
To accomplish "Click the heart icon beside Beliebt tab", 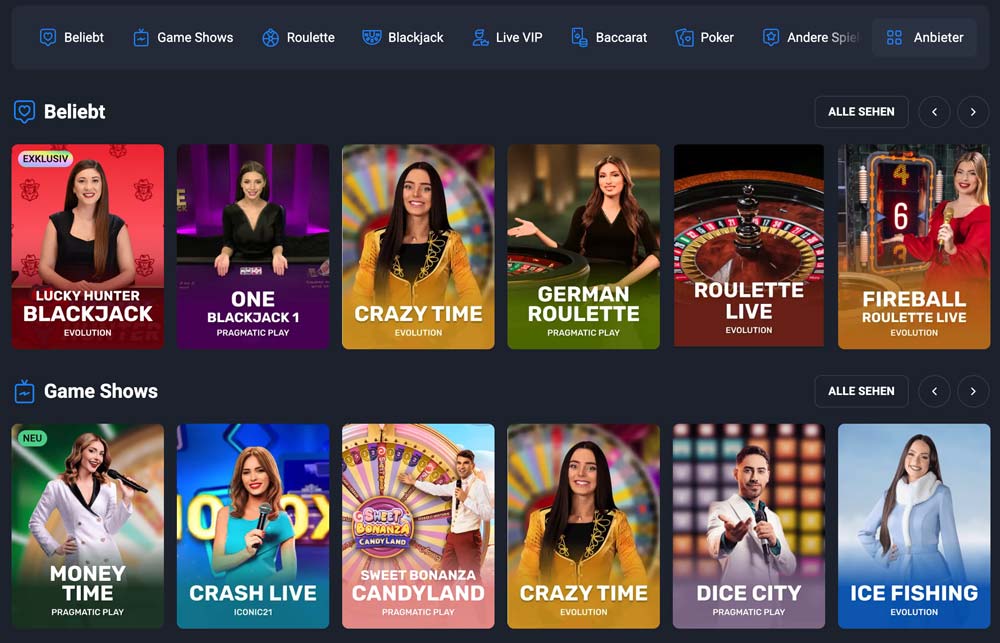I will pos(48,38).
